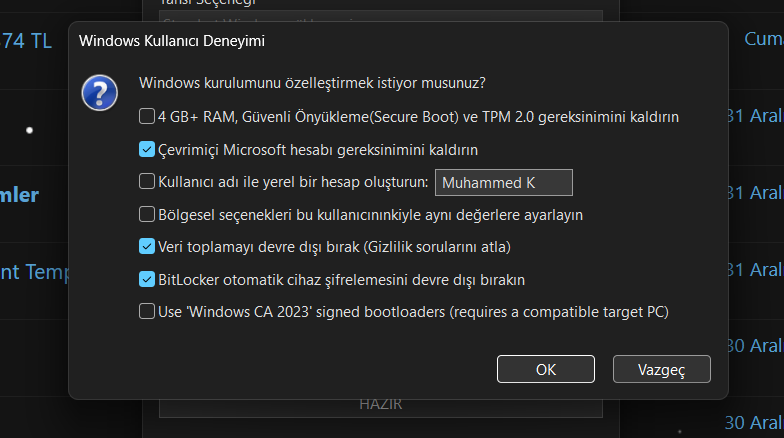The height and width of the screenshot is (438, 784).
Task: Click the Windows kurulumunu özelleştirmek question text
Action: click(x=312, y=83)
